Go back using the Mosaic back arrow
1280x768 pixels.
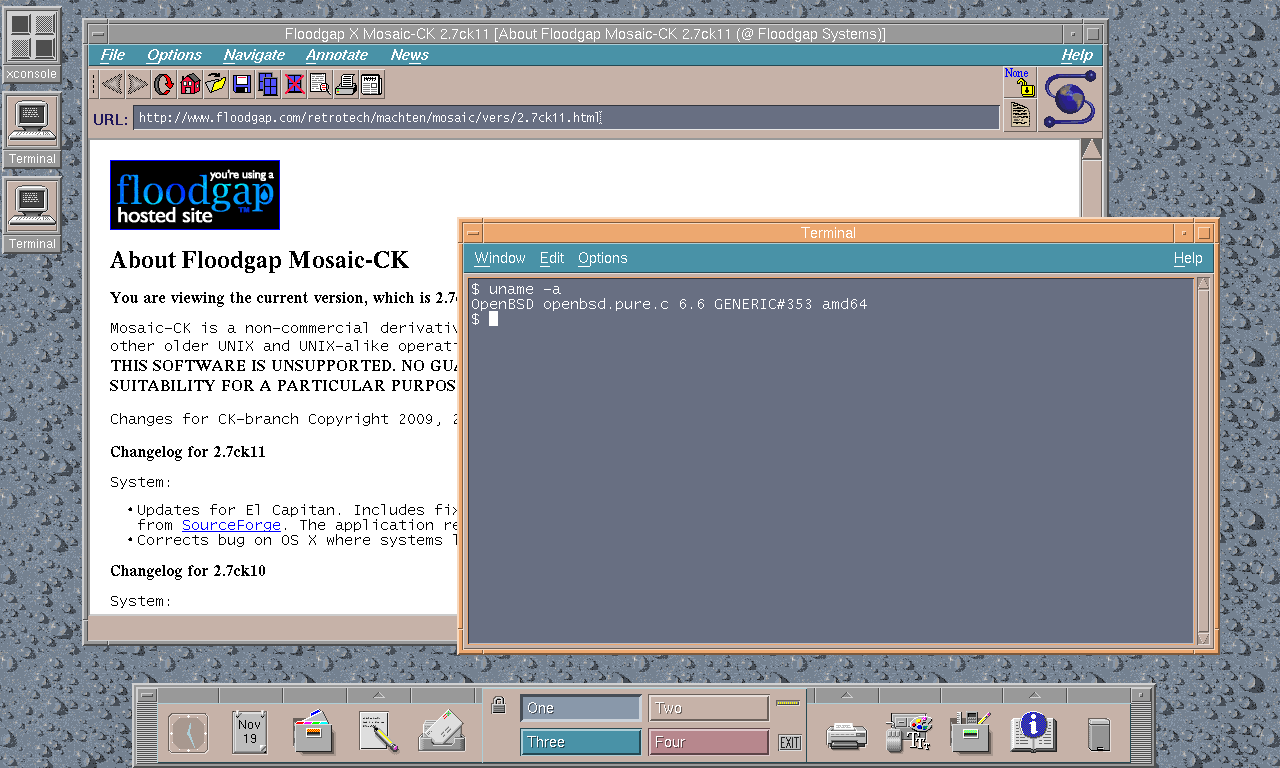point(112,85)
